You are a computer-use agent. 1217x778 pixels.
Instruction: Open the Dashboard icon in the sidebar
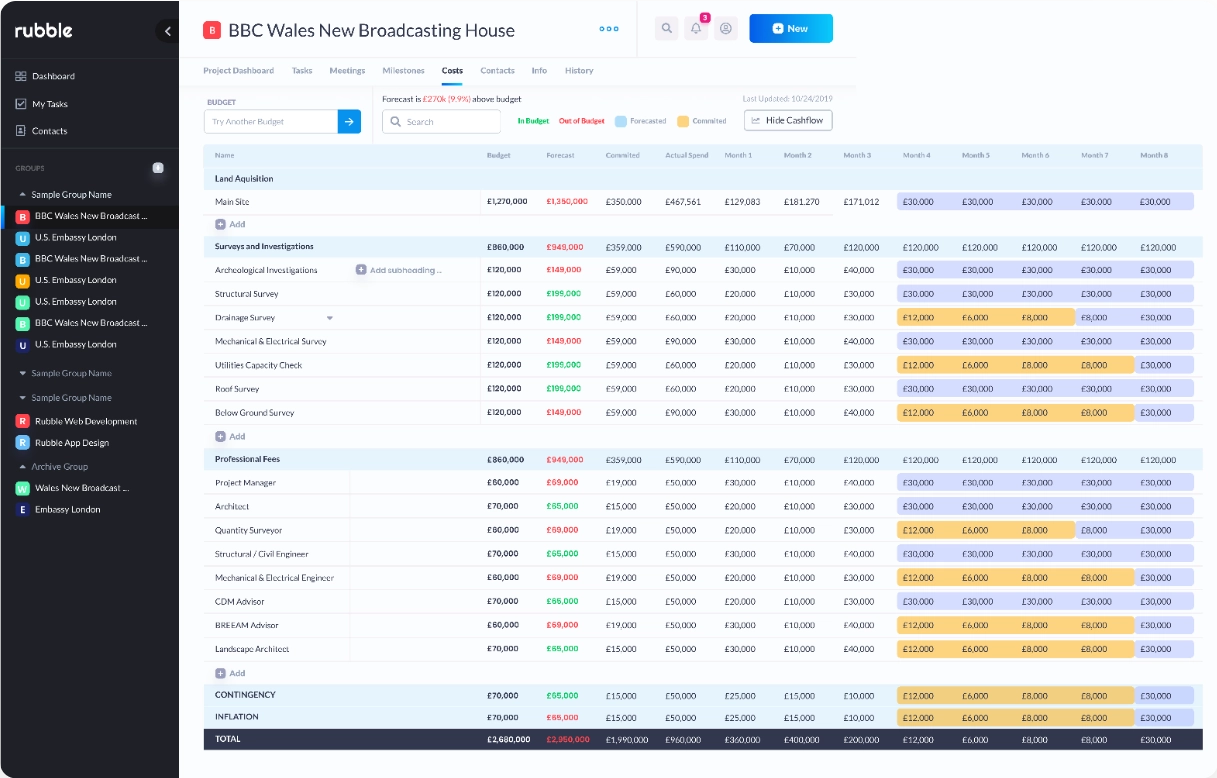point(21,76)
